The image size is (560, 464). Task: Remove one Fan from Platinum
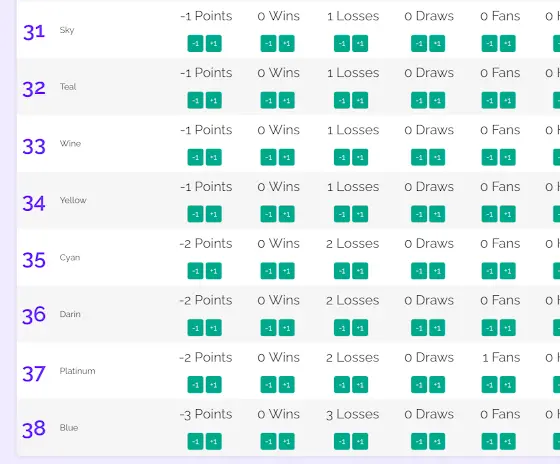[489, 384]
